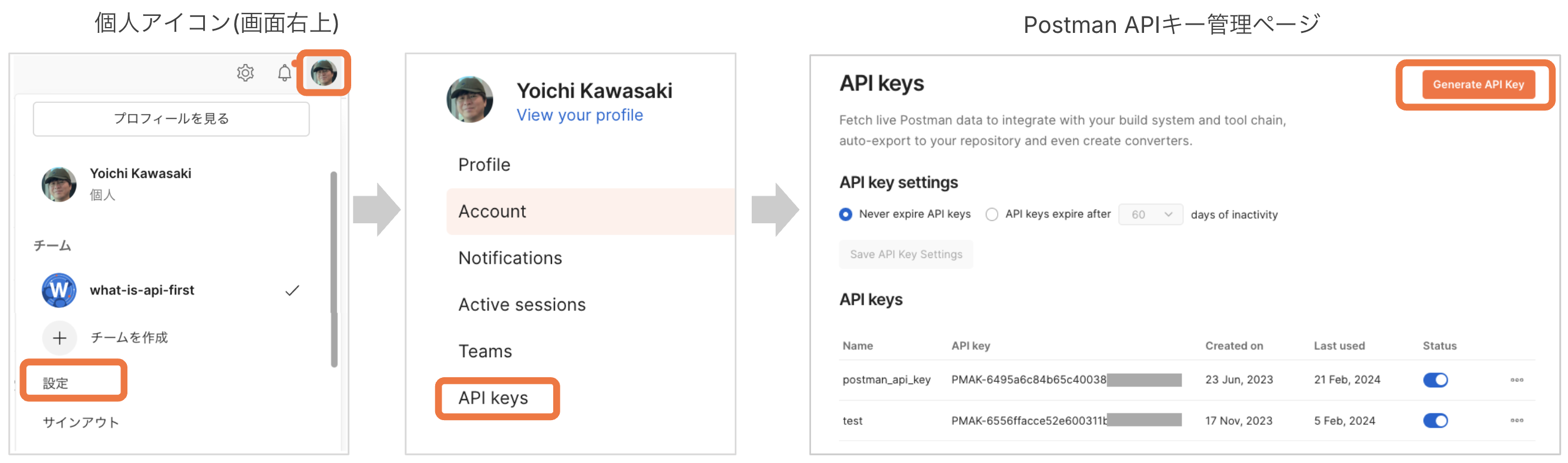Click the 21 Feb, 2024 last used date
The width and height of the screenshot is (1568, 463).
[1347, 380]
